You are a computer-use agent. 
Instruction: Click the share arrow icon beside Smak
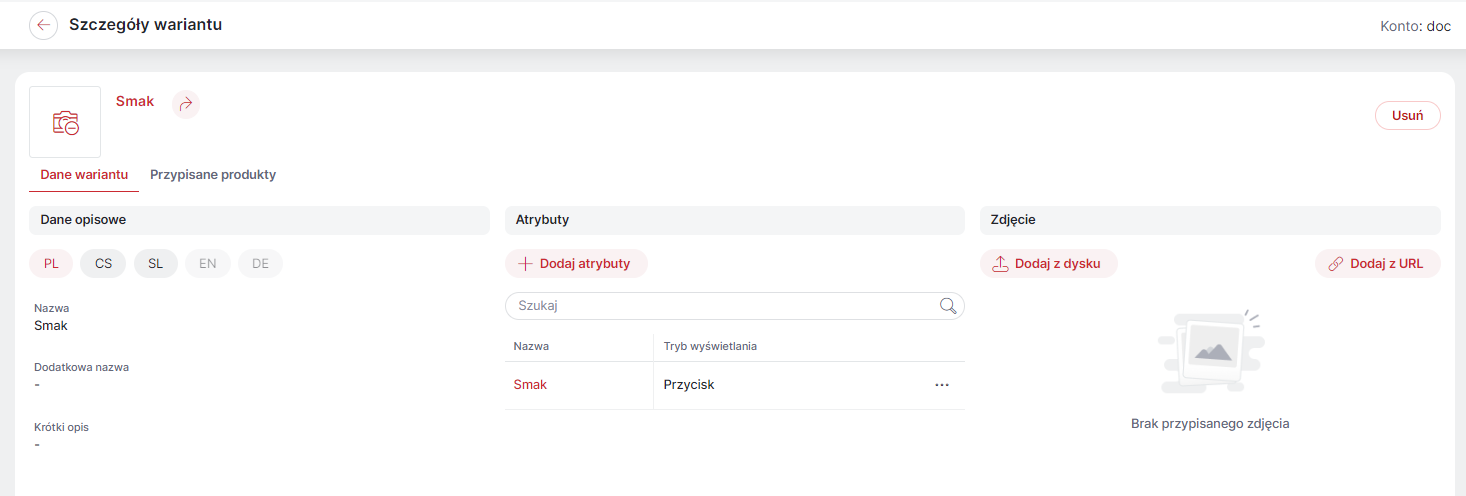click(x=185, y=104)
